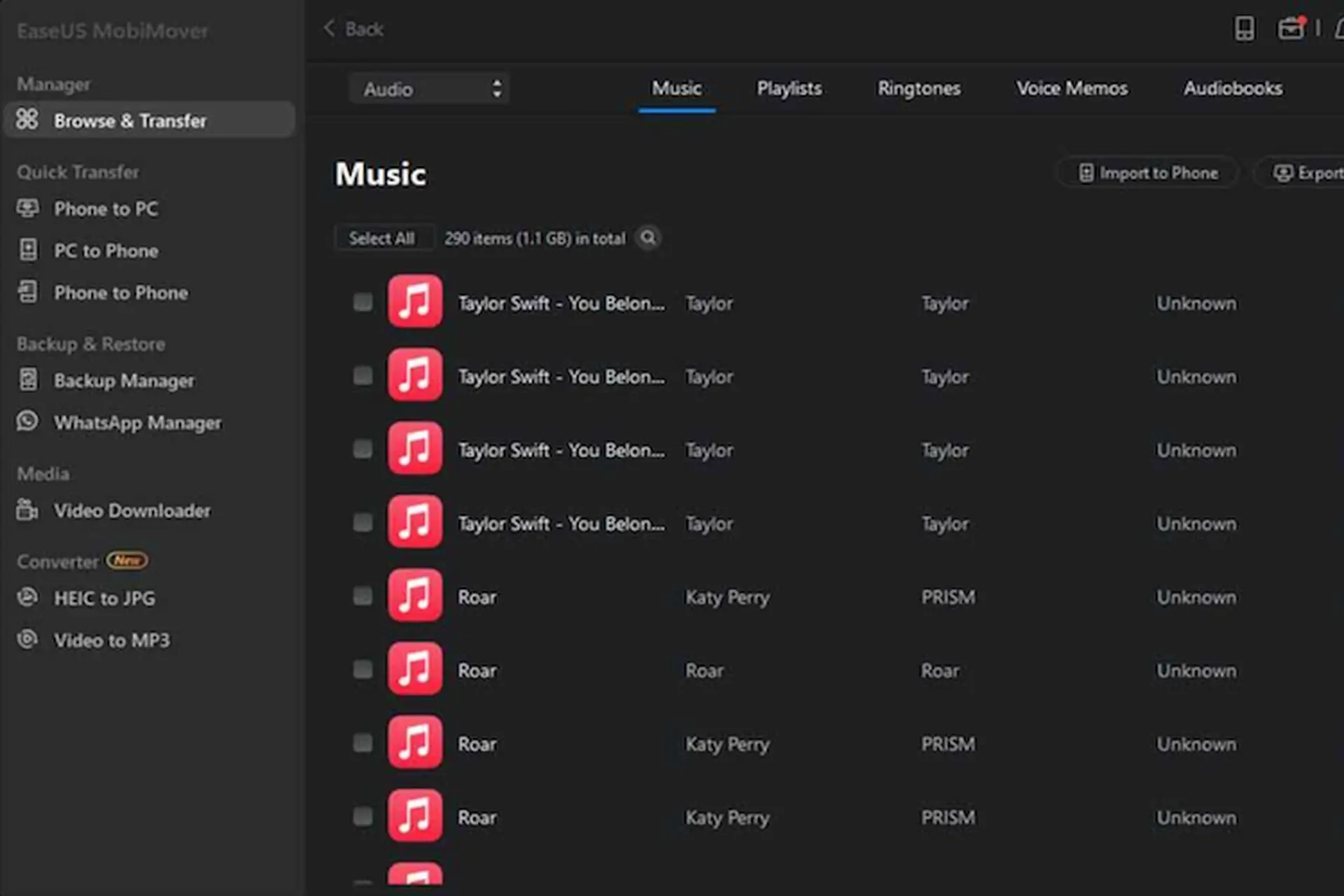The width and height of the screenshot is (1344, 896).
Task: Click '290 items (1.1 GB) in total' text
Action: coord(535,239)
